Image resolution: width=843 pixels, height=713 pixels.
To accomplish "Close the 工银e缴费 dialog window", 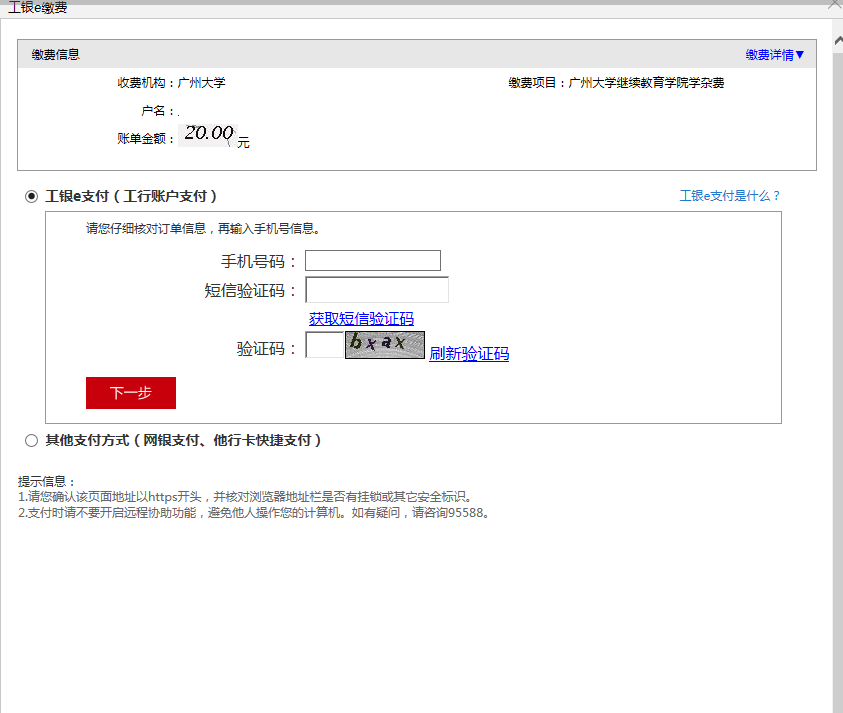I will (835, 5).
